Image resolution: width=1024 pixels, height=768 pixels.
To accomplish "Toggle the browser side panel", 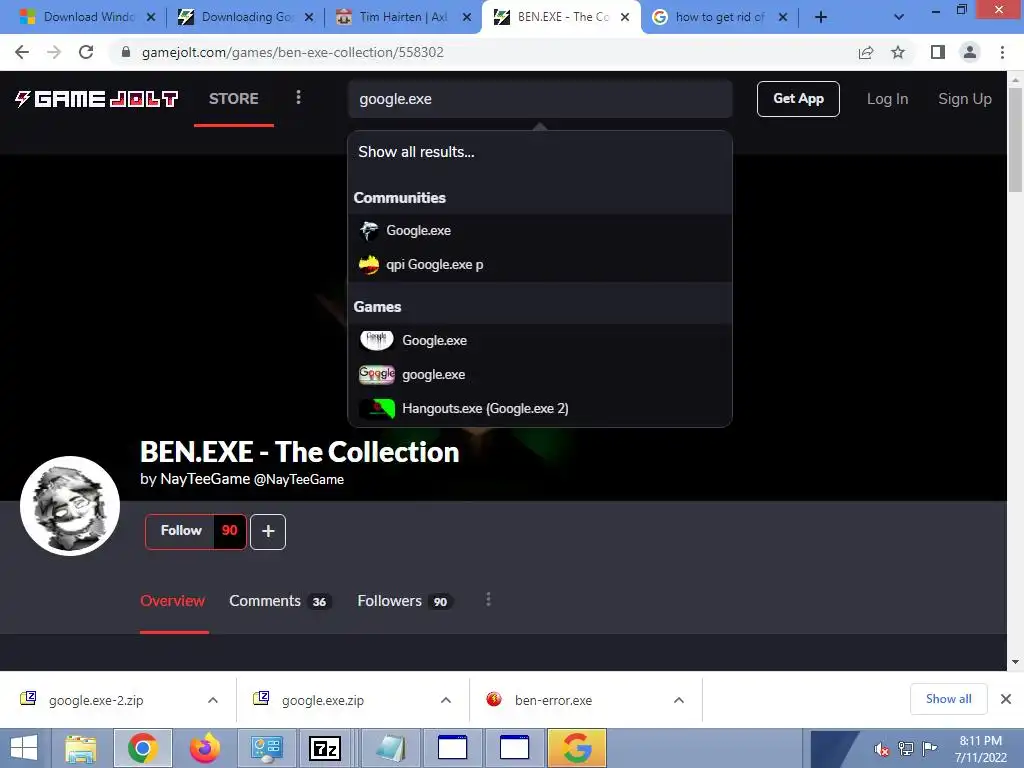I will point(938,52).
